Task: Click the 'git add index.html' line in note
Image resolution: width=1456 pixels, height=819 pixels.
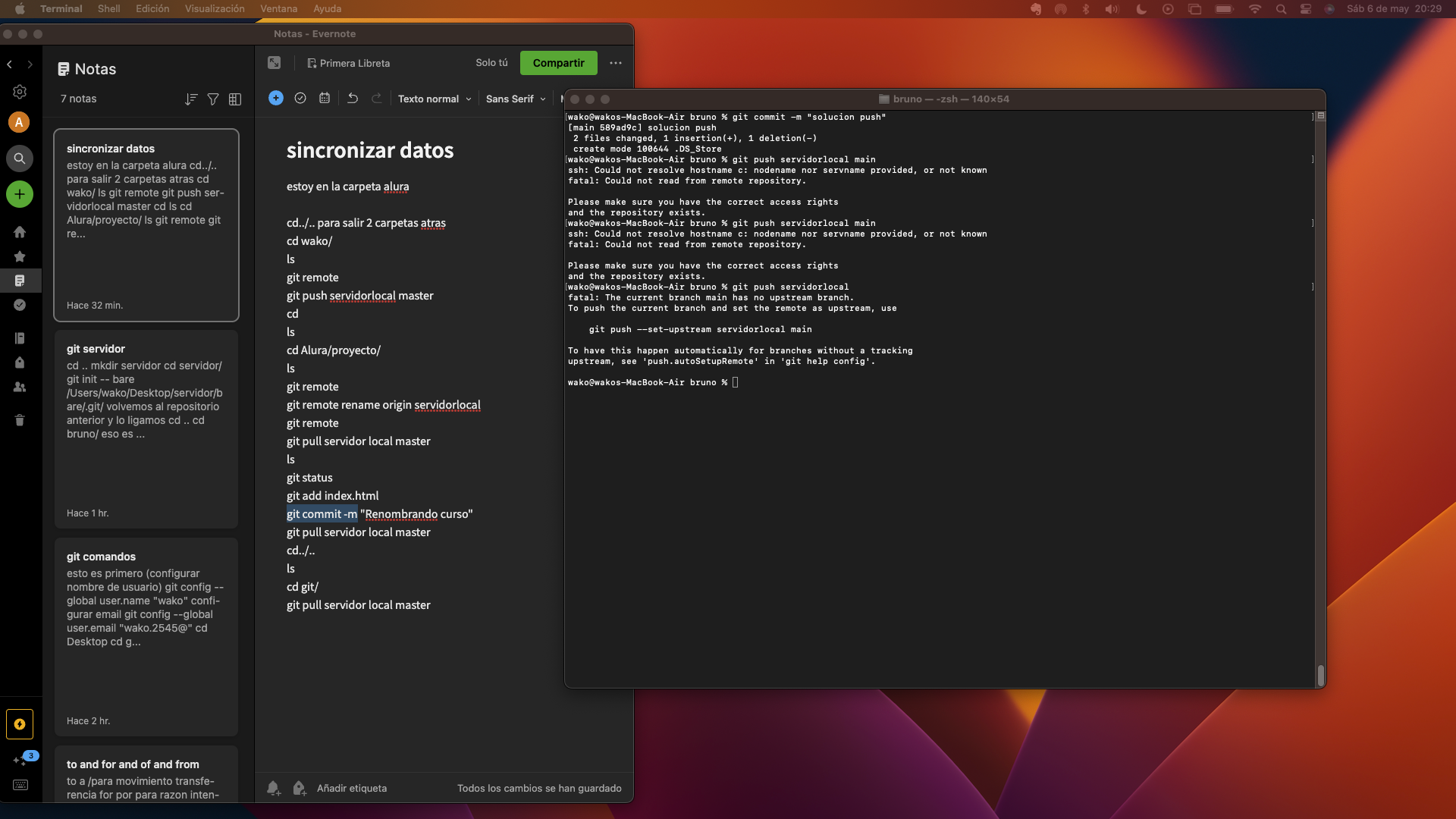Action: point(332,496)
